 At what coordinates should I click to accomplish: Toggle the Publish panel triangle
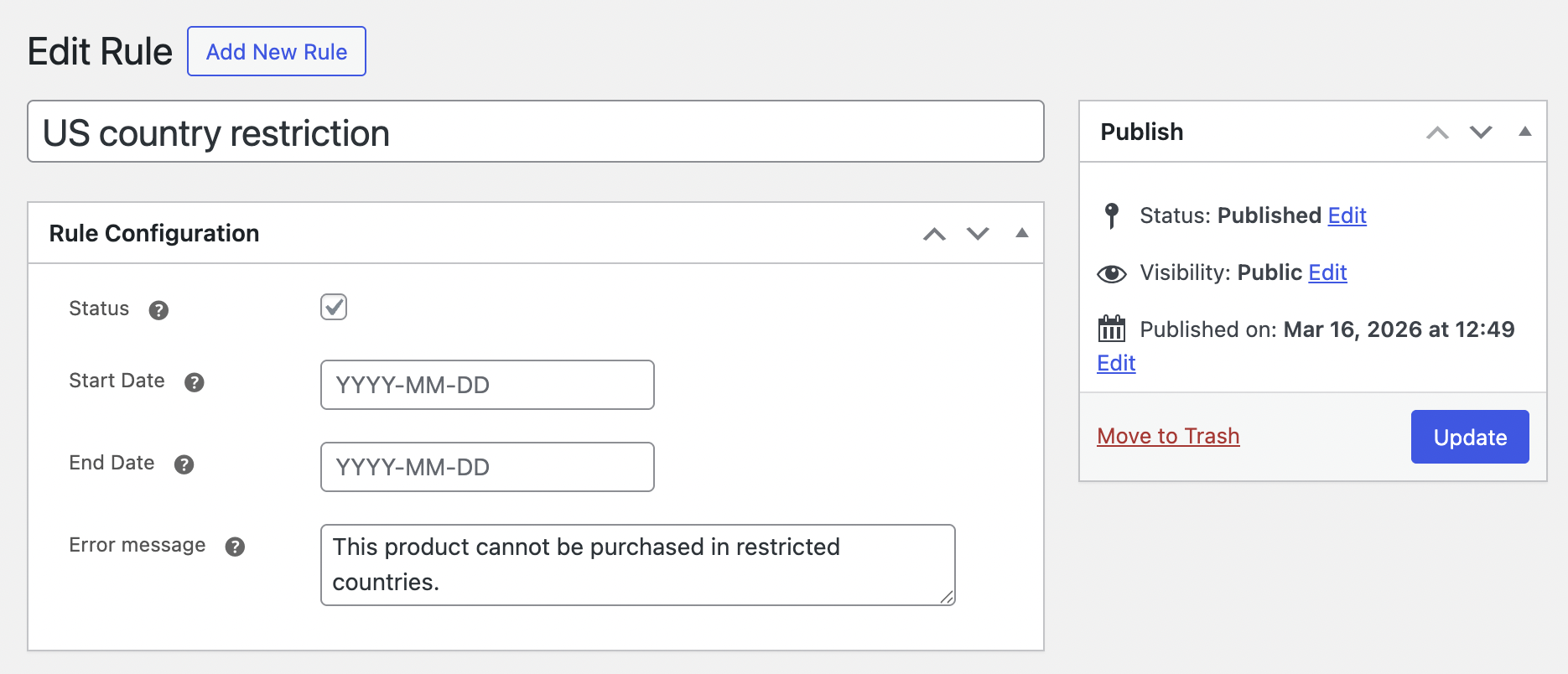click(x=1524, y=132)
